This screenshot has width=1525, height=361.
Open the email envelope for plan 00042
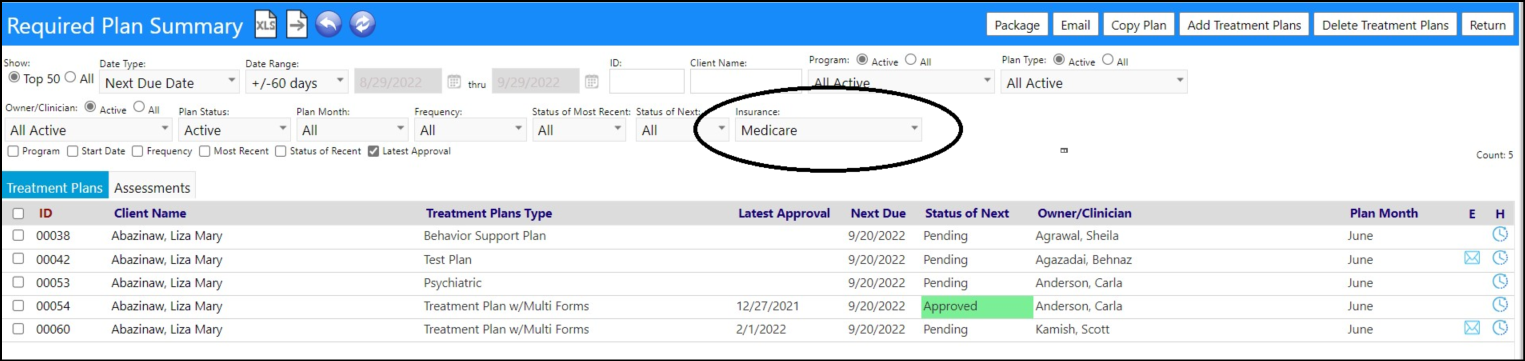1471,258
